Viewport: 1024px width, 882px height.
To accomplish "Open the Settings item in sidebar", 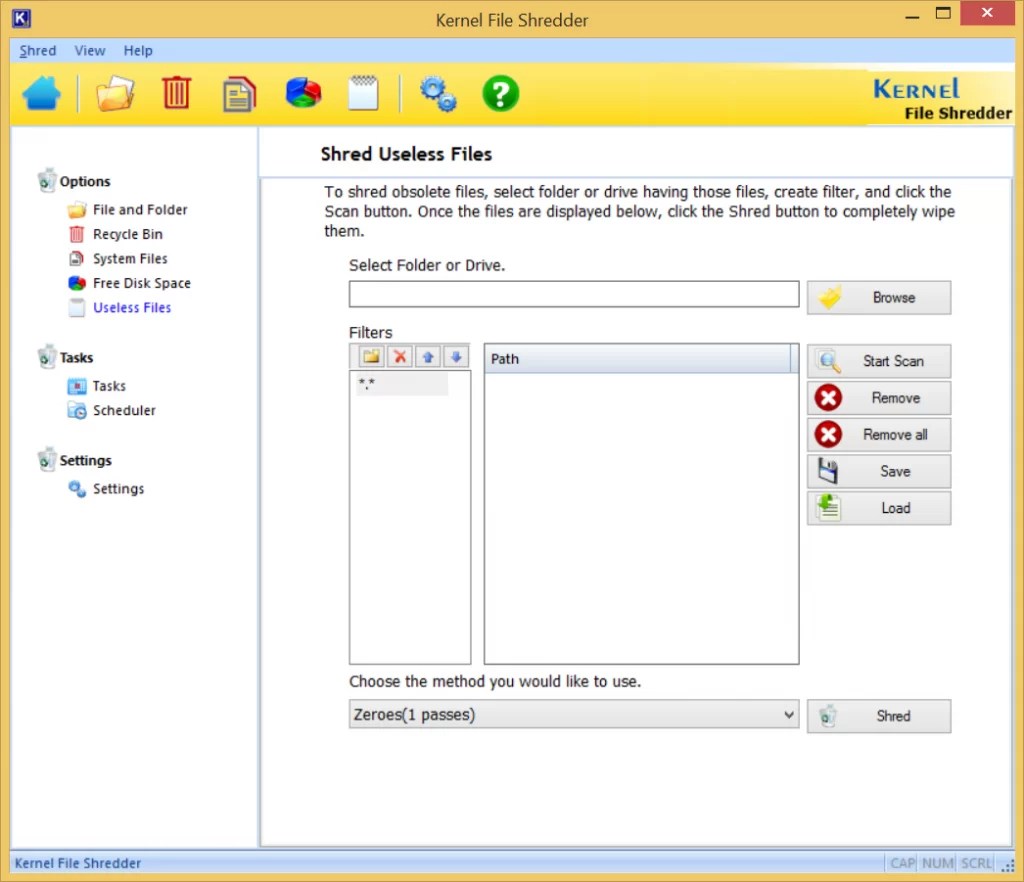I will [x=118, y=488].
